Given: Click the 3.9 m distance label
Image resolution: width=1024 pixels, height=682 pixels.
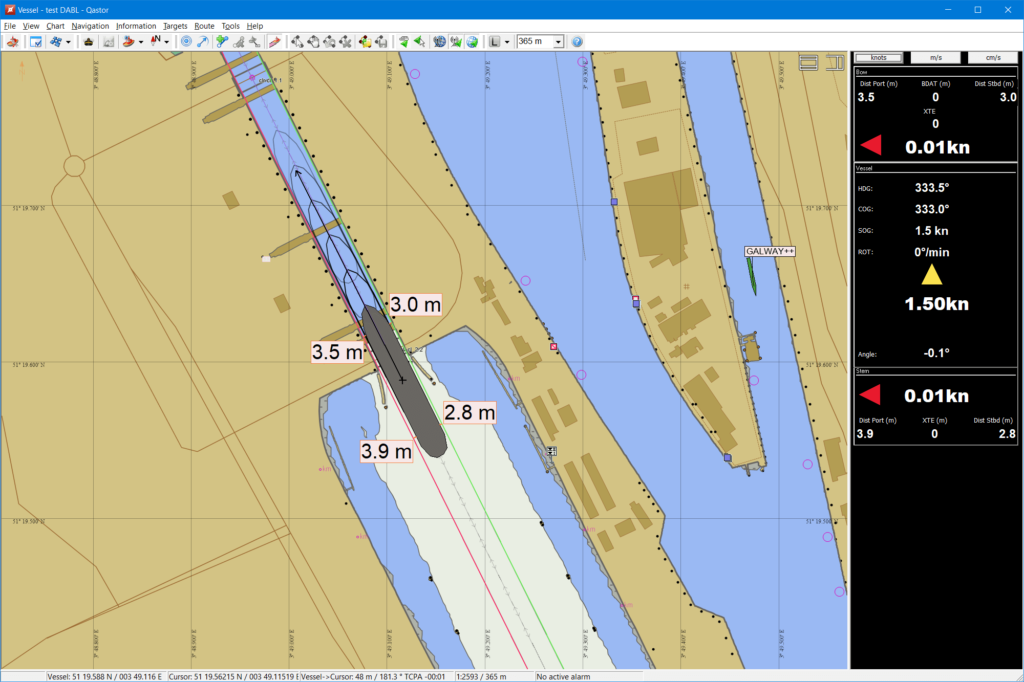Looking at the screenshot, I should pyautogui.click(x=387, y=452).
